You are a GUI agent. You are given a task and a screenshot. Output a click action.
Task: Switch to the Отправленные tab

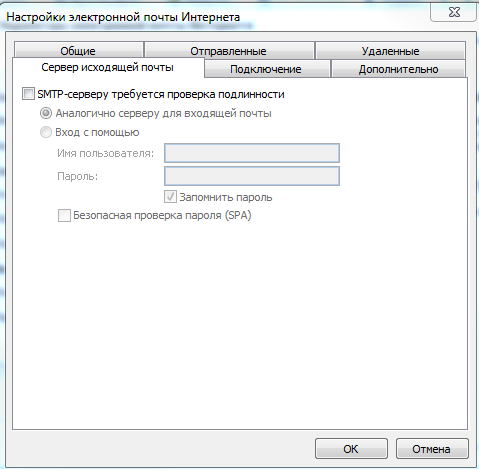pos(229,51)
